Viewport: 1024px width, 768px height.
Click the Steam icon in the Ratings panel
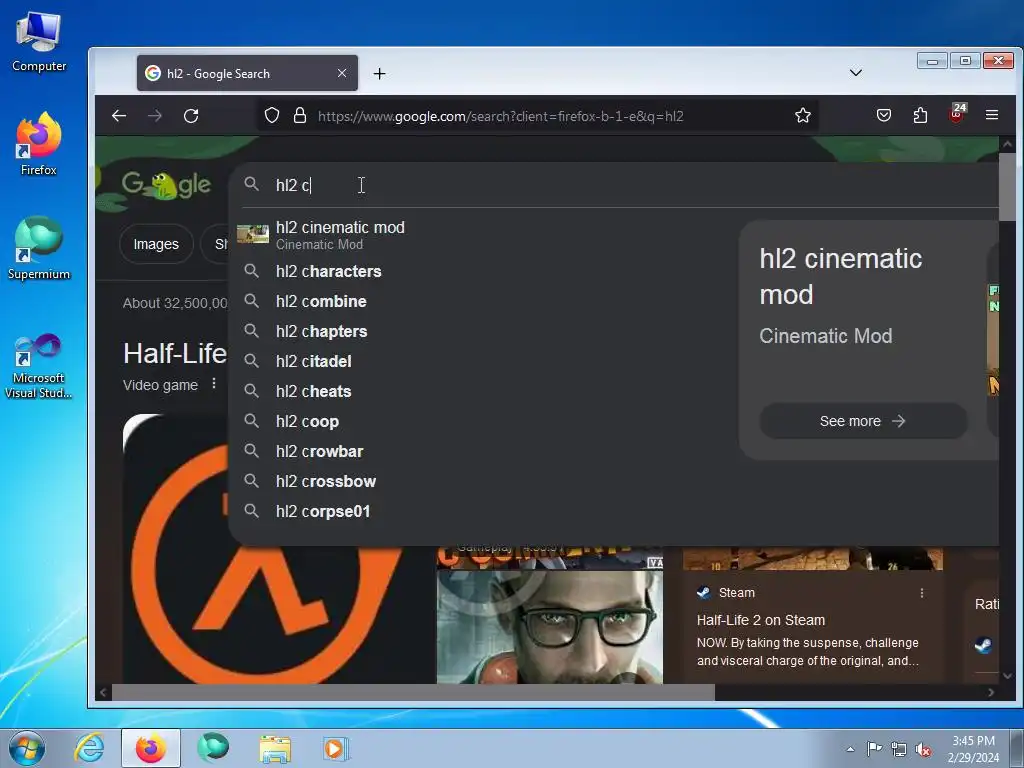[x=983, y=645]
